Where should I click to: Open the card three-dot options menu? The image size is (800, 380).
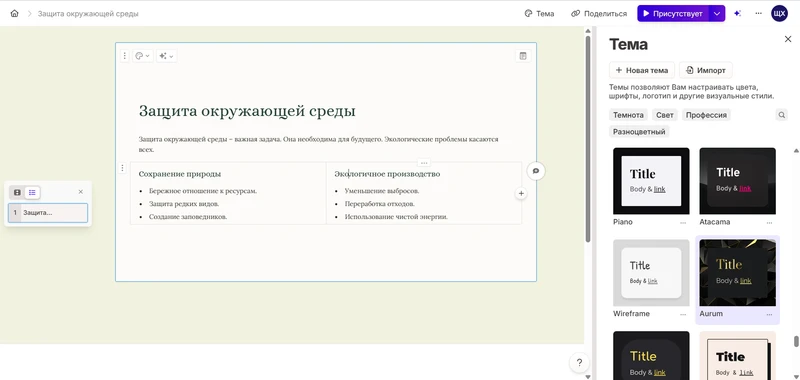pyautogui.click(x=124, y=56)
